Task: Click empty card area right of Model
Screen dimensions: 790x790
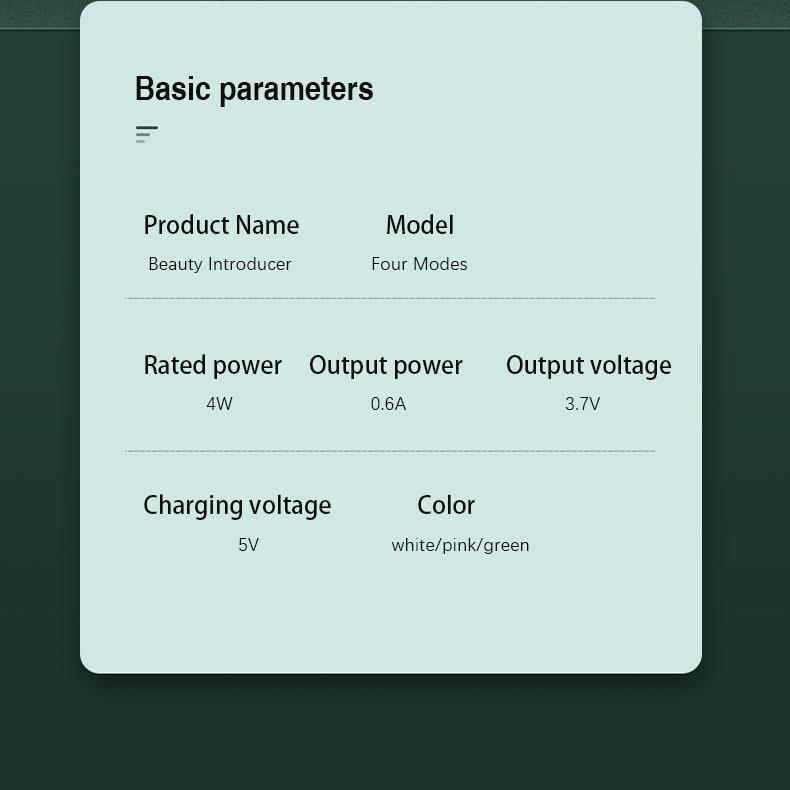Action: tap(580, 240)
